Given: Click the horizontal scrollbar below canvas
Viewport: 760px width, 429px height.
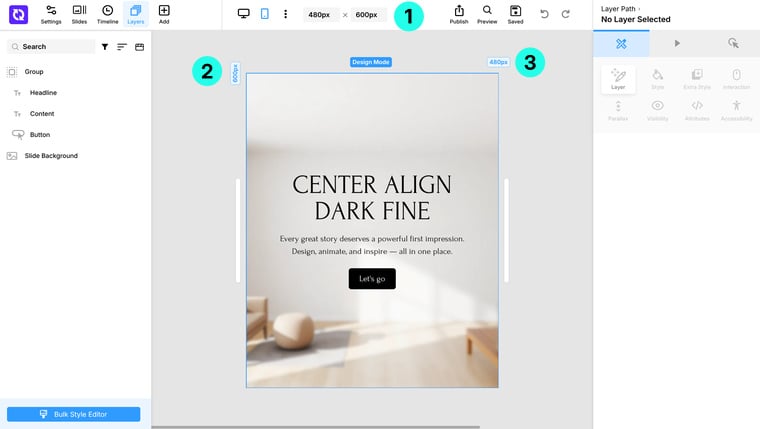Looking at the screenshot, I should (x=316, y=427).
